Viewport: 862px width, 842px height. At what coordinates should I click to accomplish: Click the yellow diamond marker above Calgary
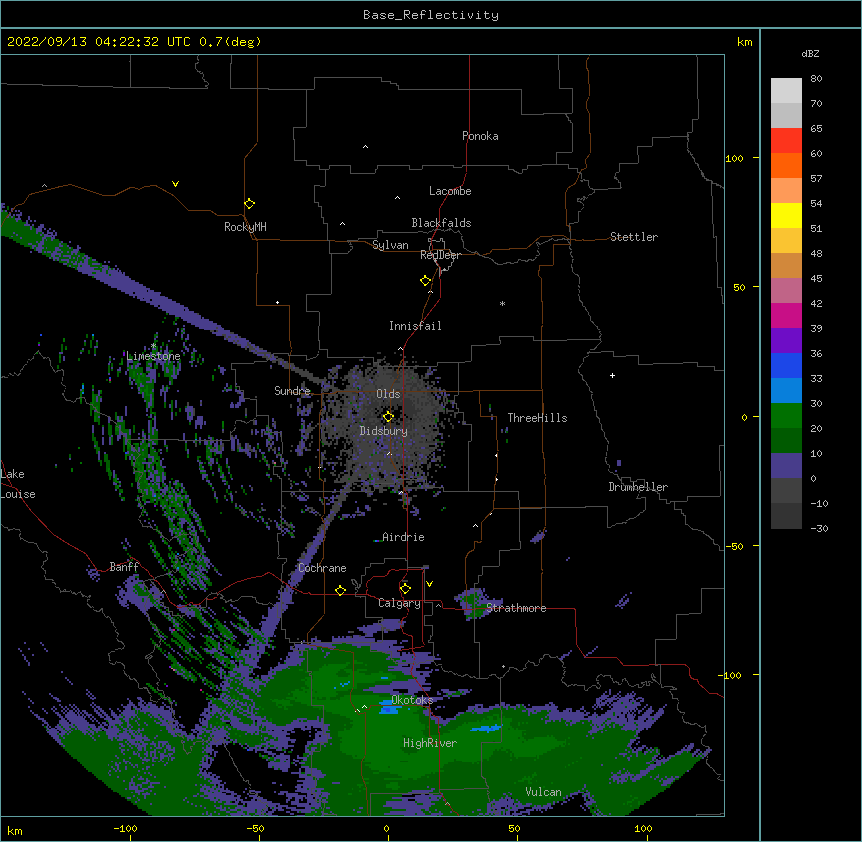(405, 589)
